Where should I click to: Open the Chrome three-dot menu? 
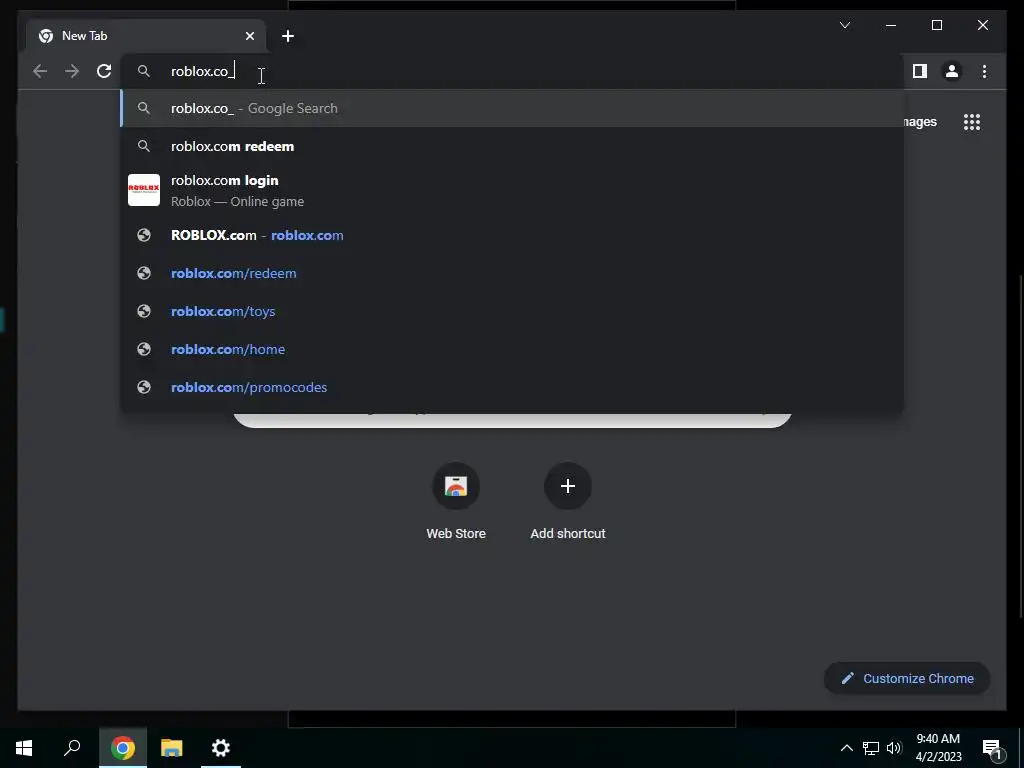(x=984, y=71)
